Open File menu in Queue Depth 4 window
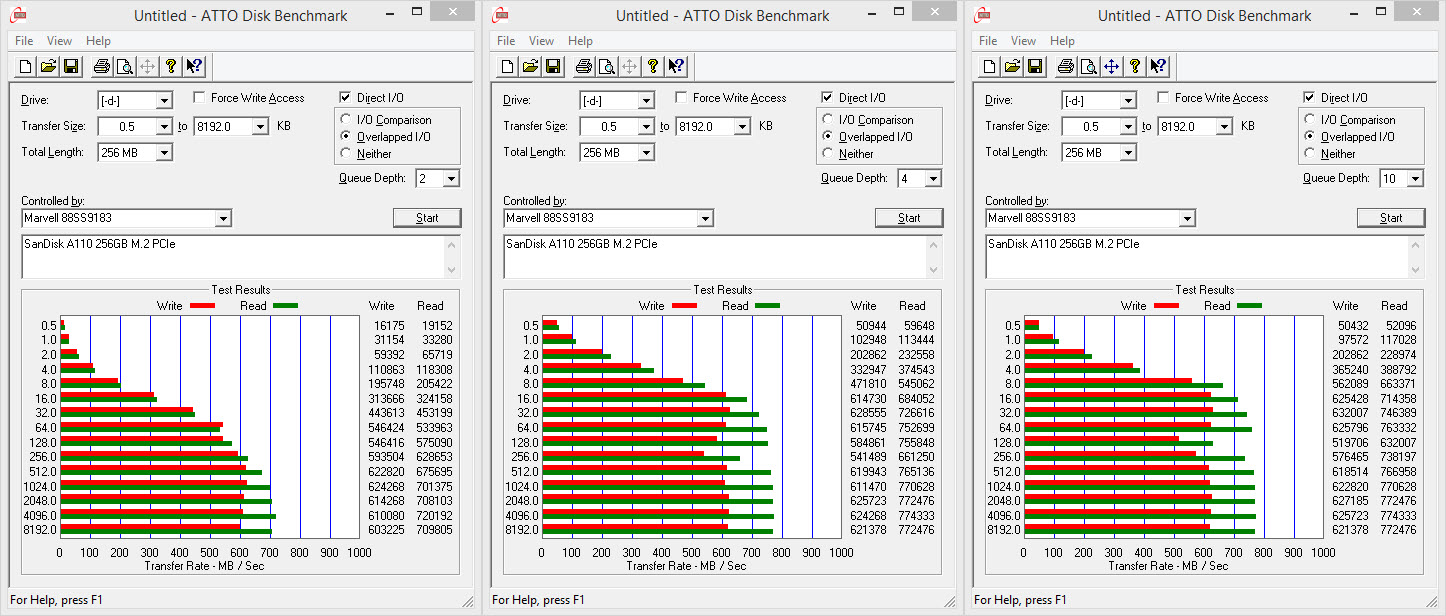The width and height of the screenshot is (1446, 616). 506,41
